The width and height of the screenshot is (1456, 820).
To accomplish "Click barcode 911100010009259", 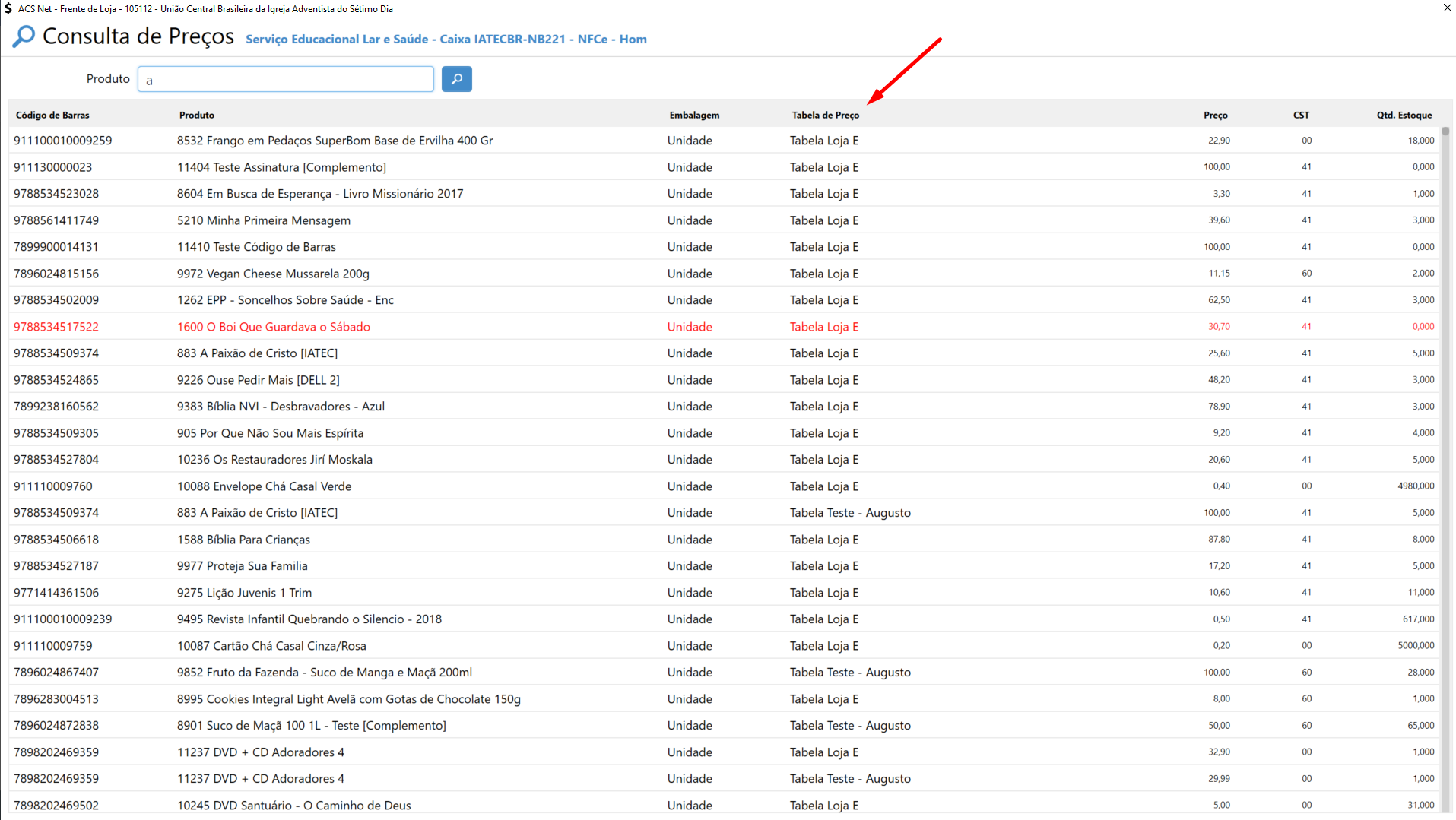I will tap(62, 141).
